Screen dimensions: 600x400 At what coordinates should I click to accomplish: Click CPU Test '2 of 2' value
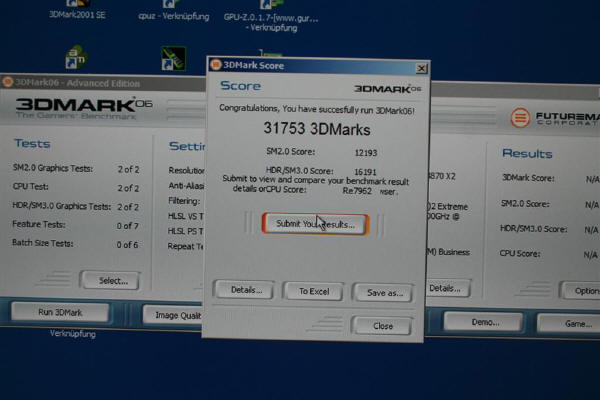(129, 188)
